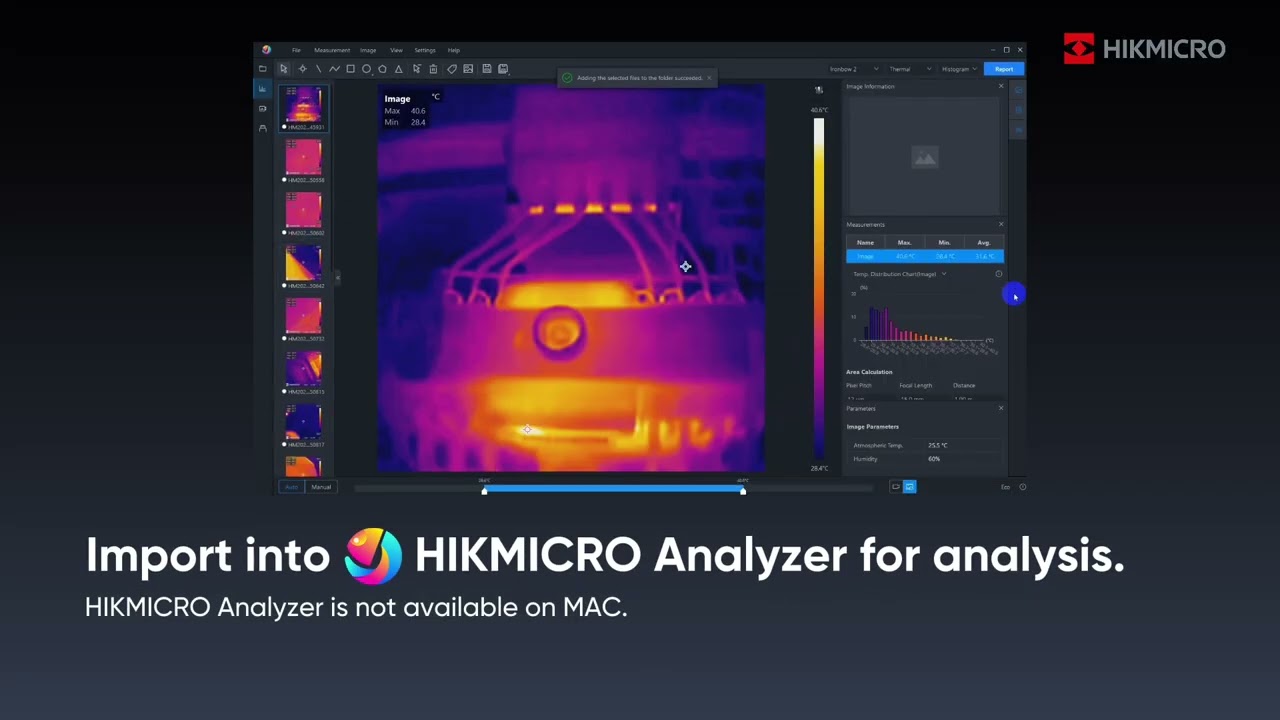Open the Help menu
1280x720 pixels.
[x=454, y=50]
